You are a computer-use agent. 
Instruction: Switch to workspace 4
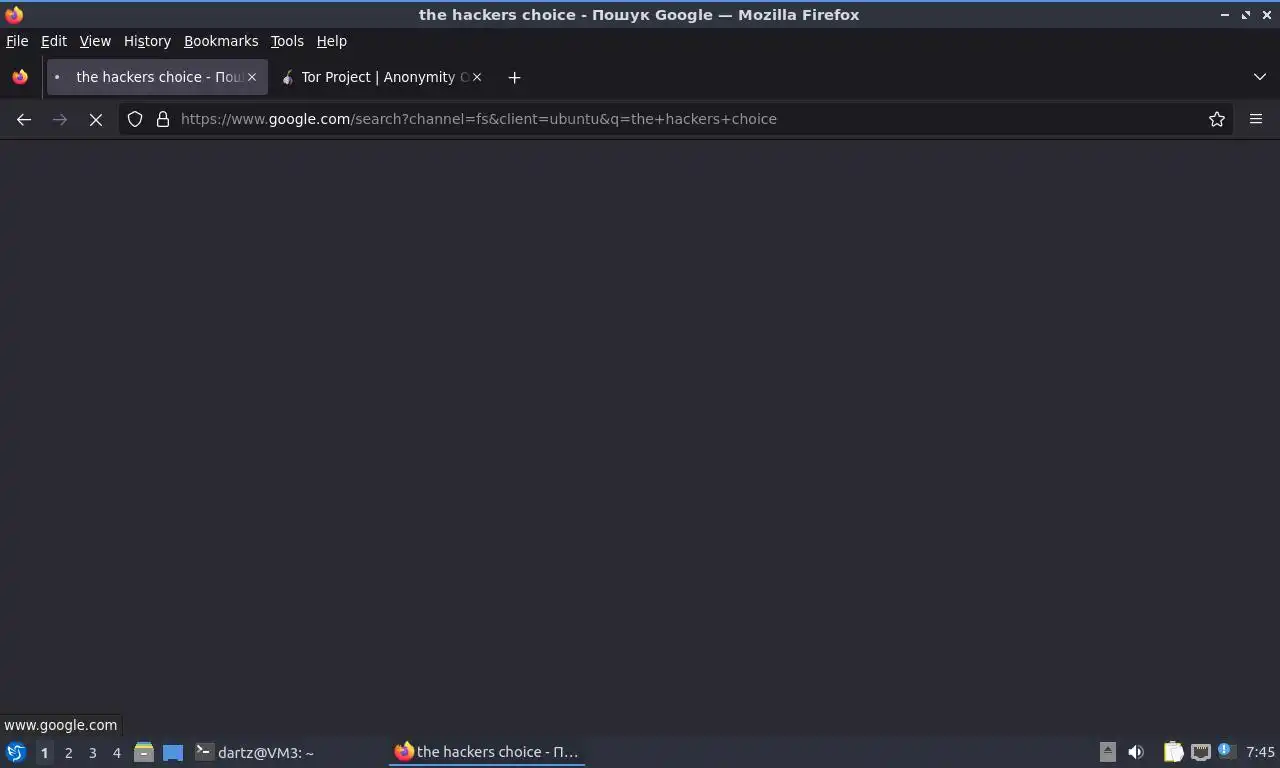(x=117, y=753)
